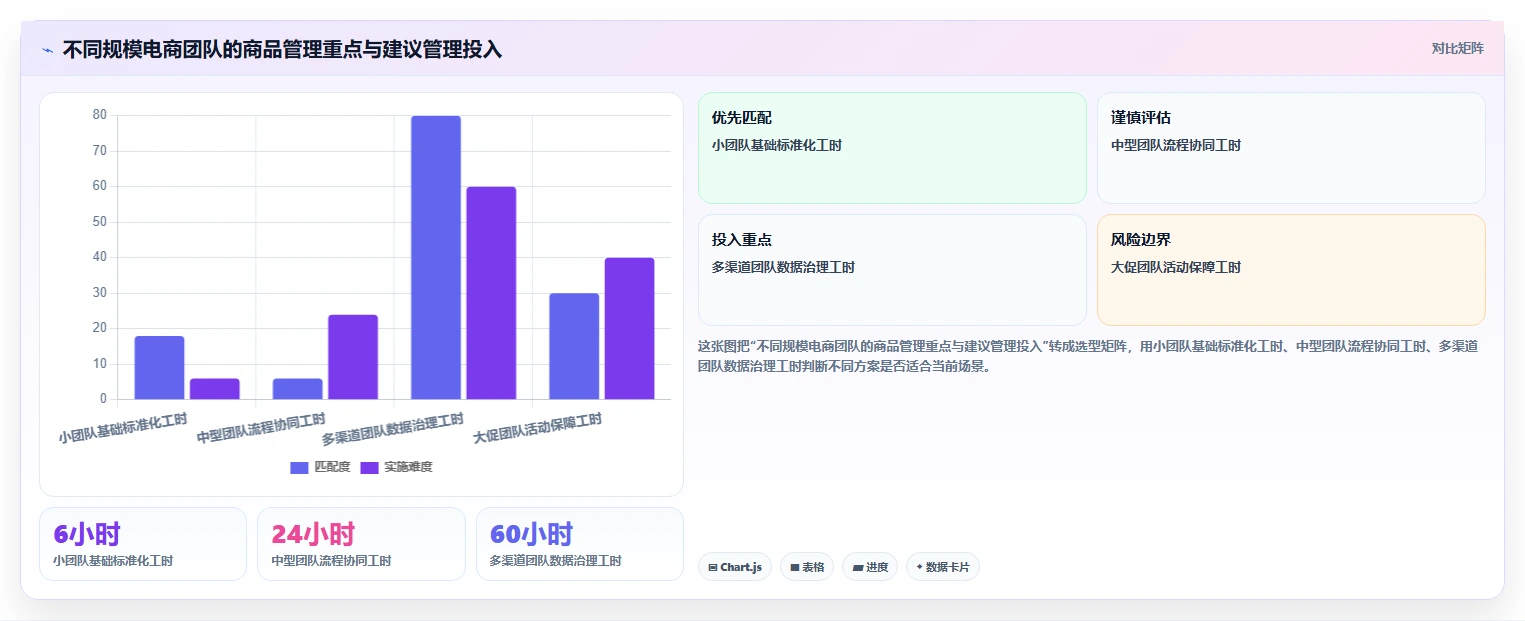Select the 表格 tag chip
The width and height of the screenshot is (1525, 621).
click(x=807, y=567)
